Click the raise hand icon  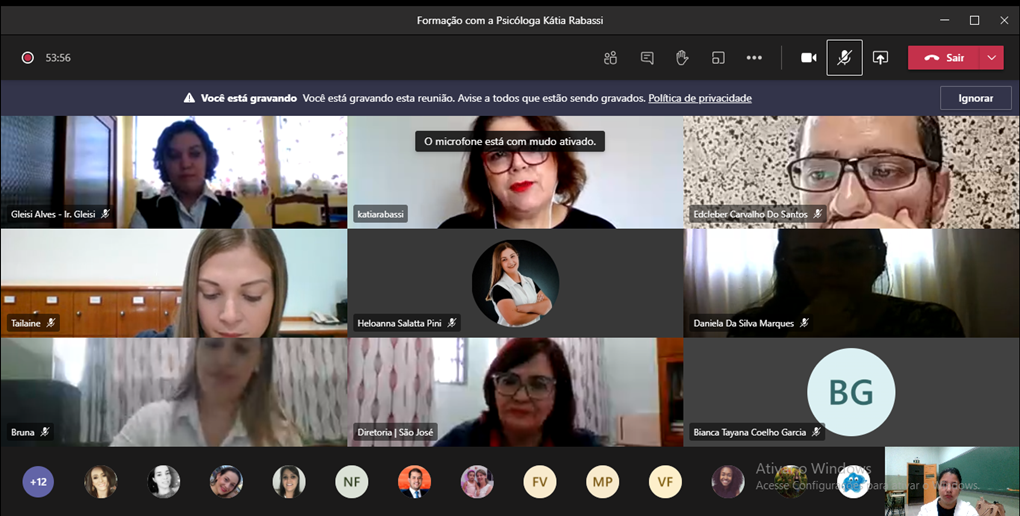[682, 58]
